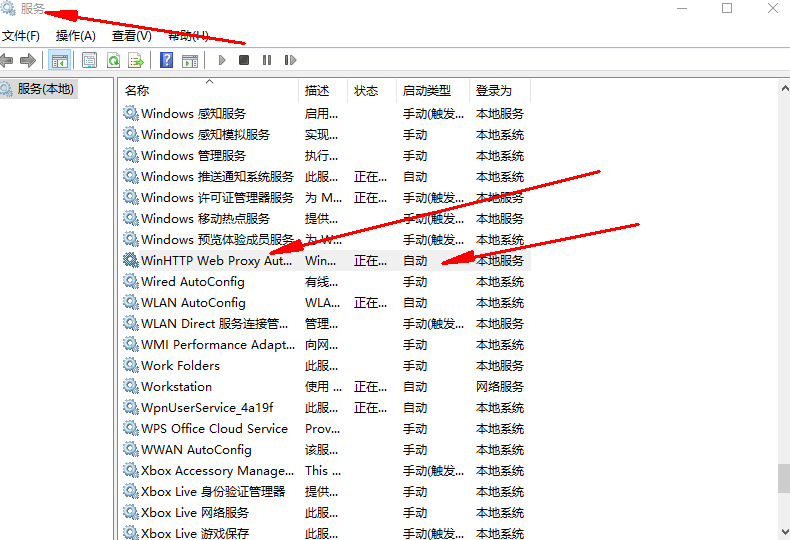Select Windows 移动热点服务 row

point(326,219)
